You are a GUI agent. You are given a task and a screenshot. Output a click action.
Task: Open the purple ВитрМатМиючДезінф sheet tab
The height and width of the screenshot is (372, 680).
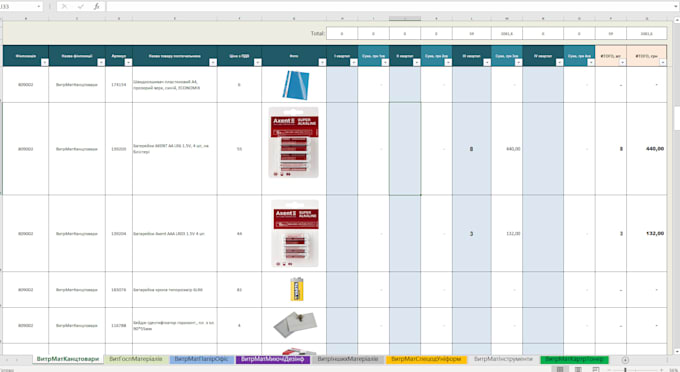point(272,359)
